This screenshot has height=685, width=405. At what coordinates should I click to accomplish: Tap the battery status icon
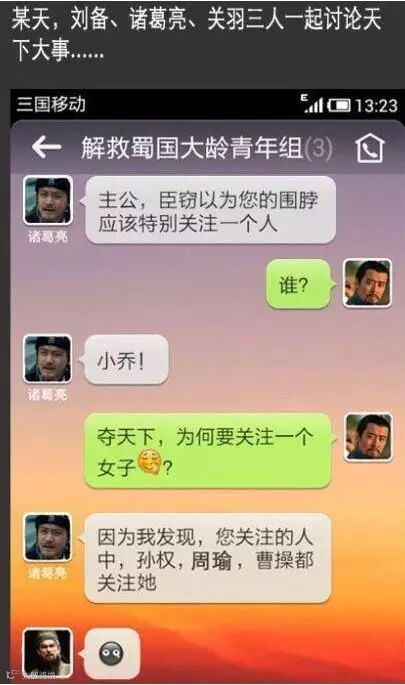click(x=339, y=105)
